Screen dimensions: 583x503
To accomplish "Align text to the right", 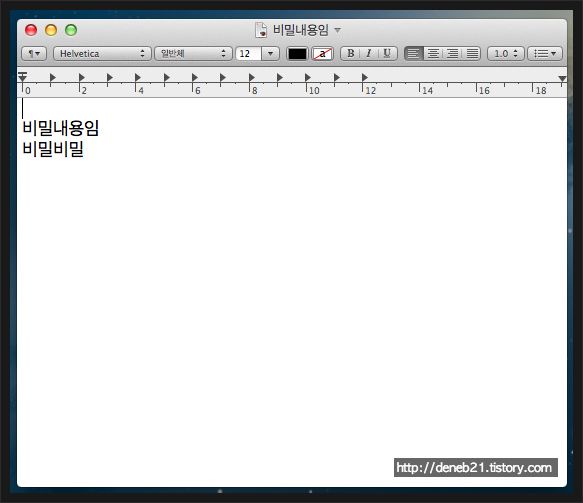I will click(452, 54).
